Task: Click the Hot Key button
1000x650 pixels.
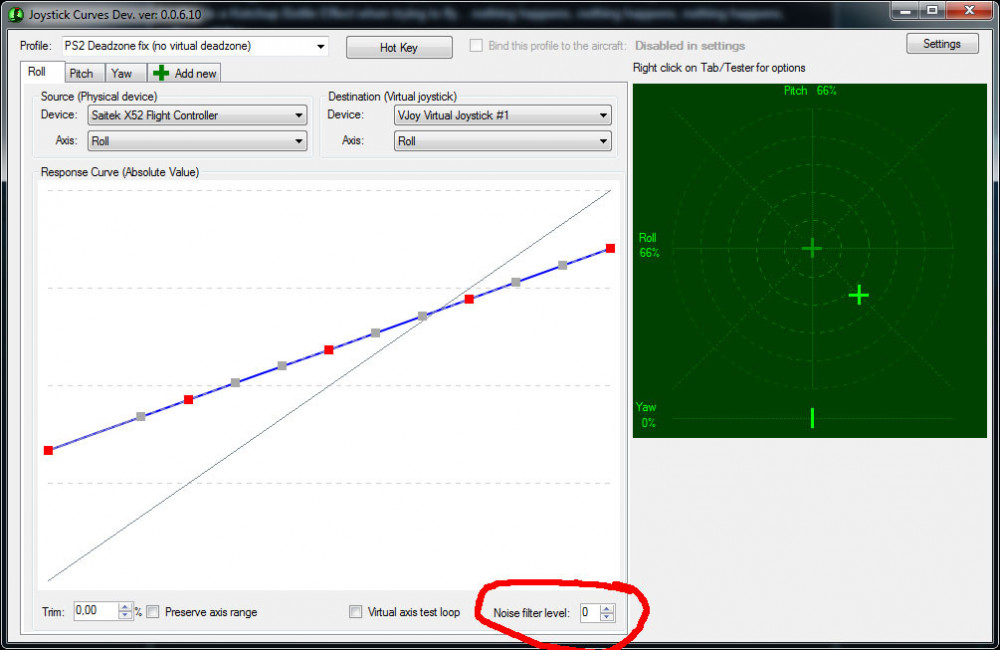Action: [399, 47]
